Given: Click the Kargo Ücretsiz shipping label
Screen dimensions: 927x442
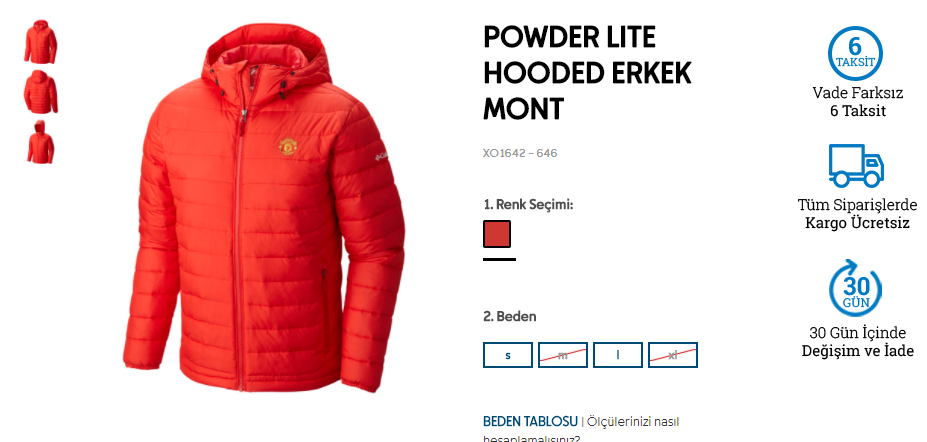Looking at the screenshot, I should click(857, 223).
